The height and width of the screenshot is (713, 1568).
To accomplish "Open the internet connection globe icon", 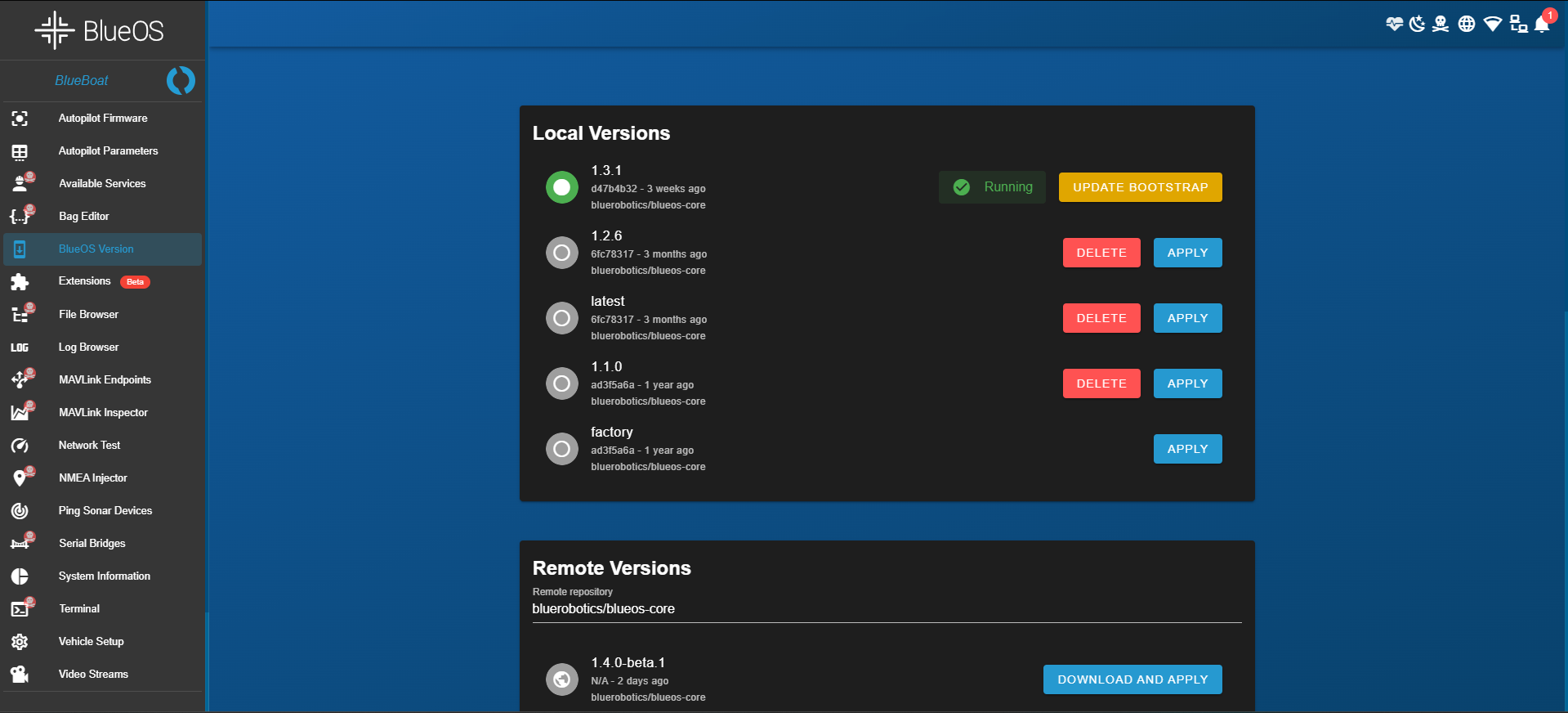I will (x=1467, y=24).
